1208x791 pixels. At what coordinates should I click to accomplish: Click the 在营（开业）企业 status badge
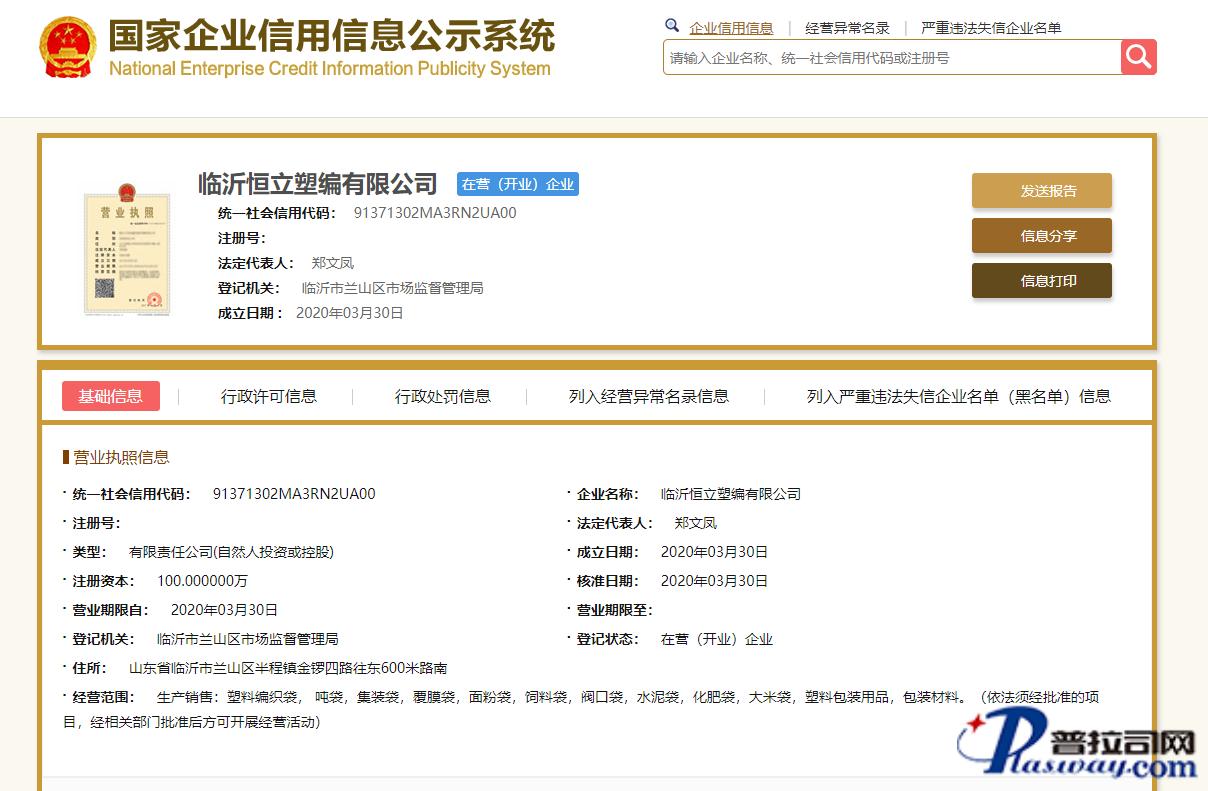(x=517, y=184)
